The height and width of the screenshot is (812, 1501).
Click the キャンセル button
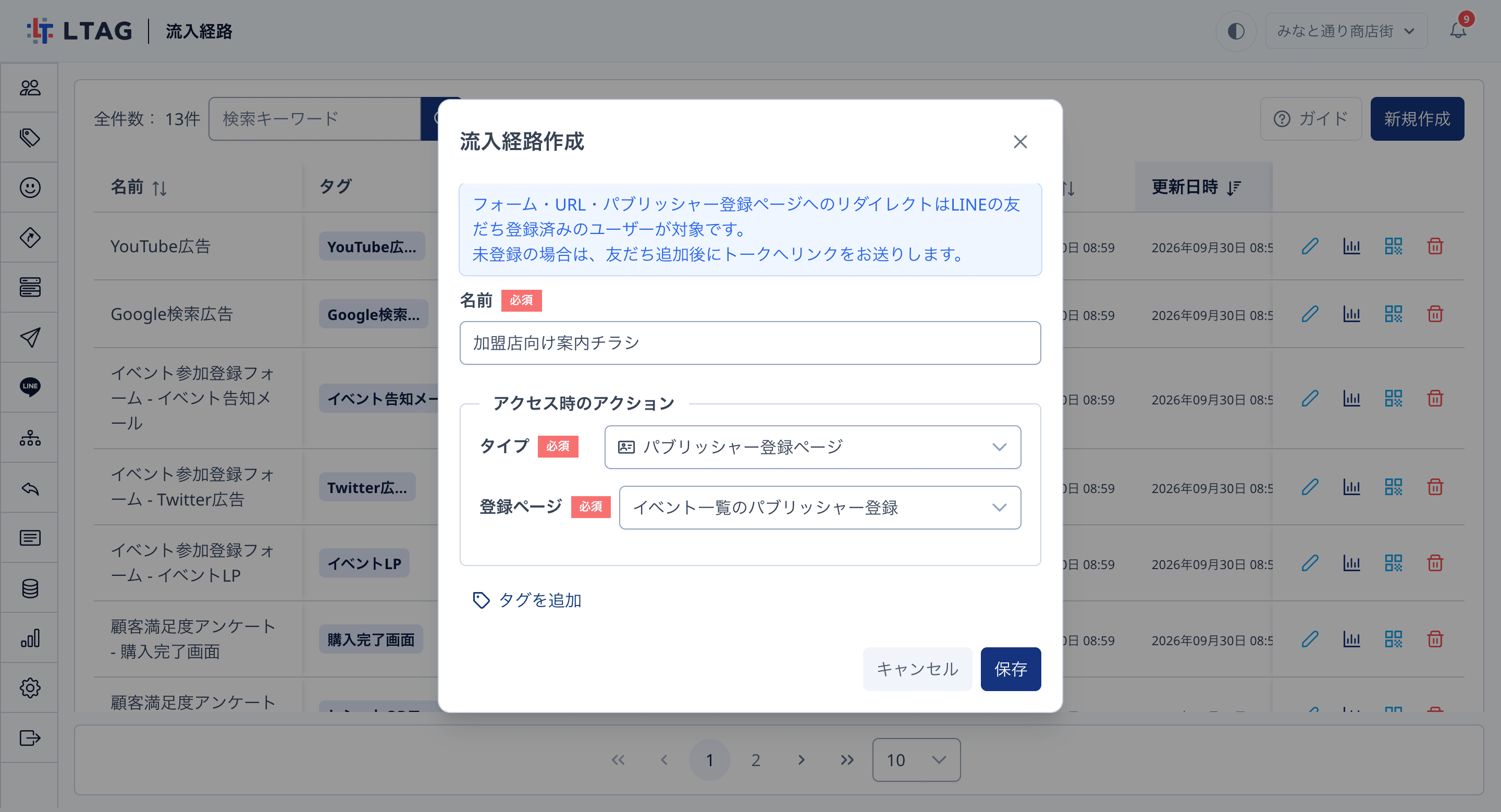coord(917,669)
